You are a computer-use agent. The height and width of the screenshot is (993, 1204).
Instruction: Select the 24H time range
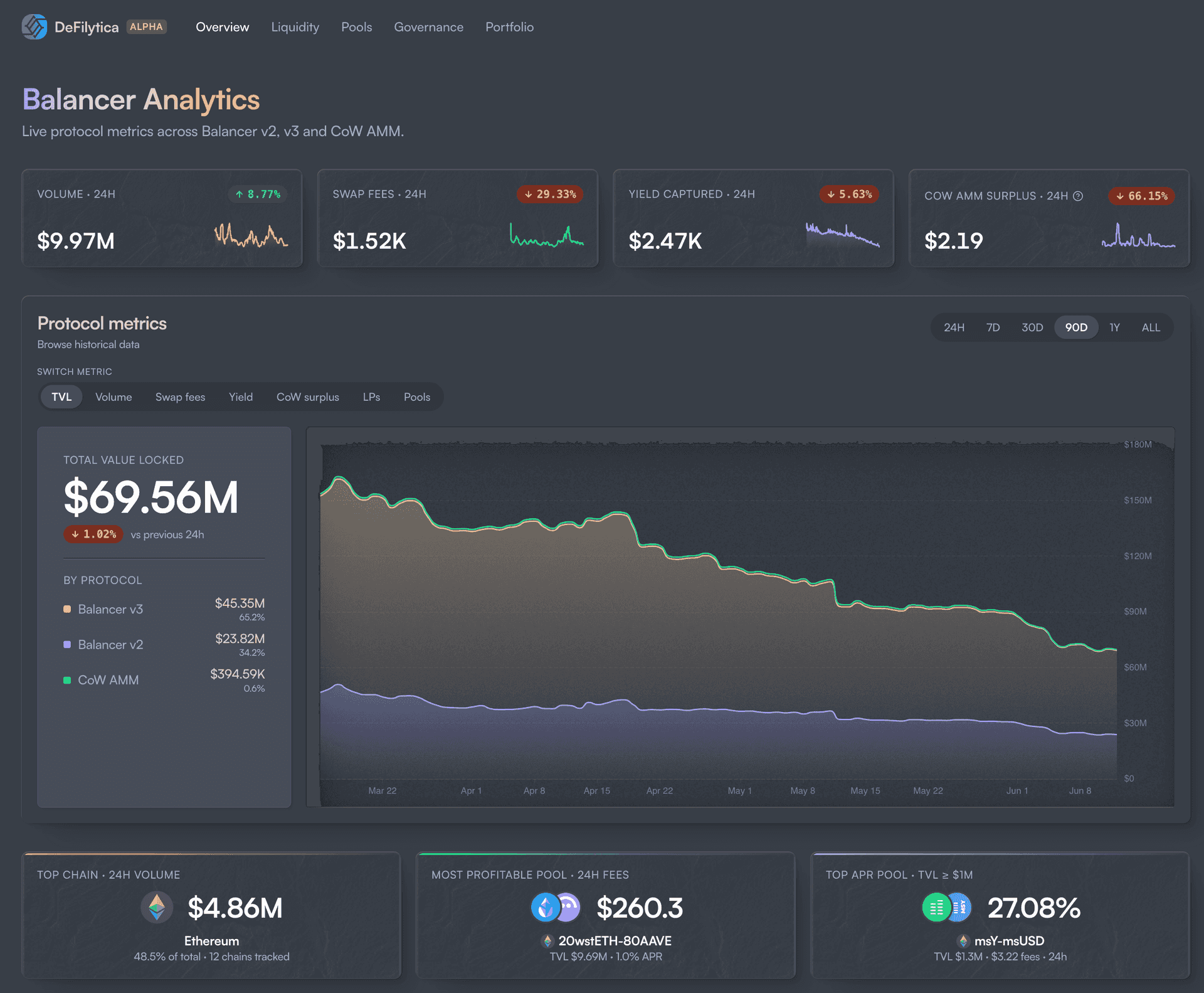(954, 327)
